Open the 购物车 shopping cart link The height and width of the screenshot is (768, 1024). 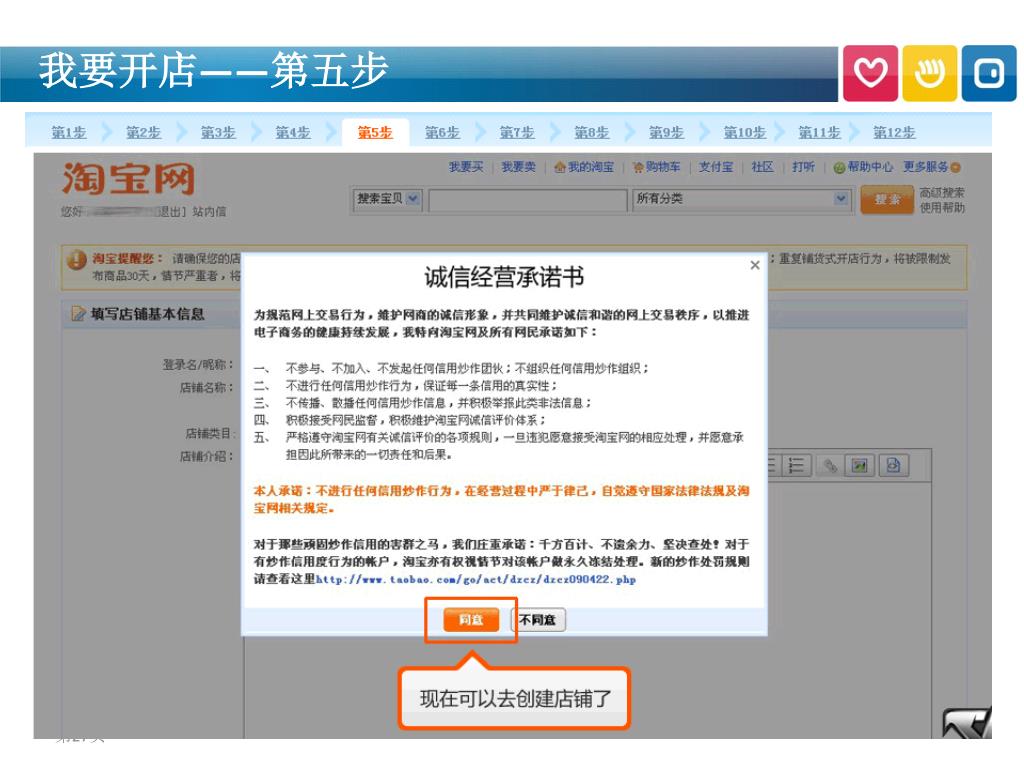(x=656, y=167)
